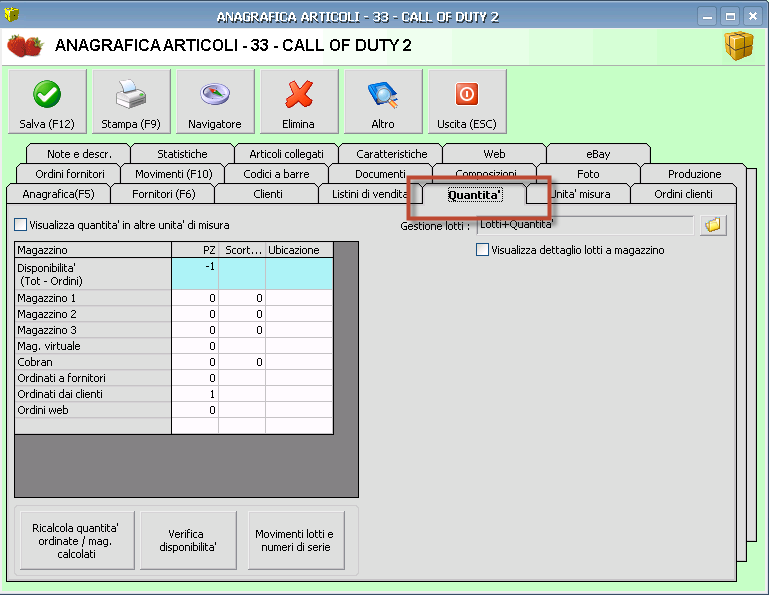Click Ricalcola quantita' ordinate / mag. calcolati button
The image size is (769, 595).
tap(77, 541)
